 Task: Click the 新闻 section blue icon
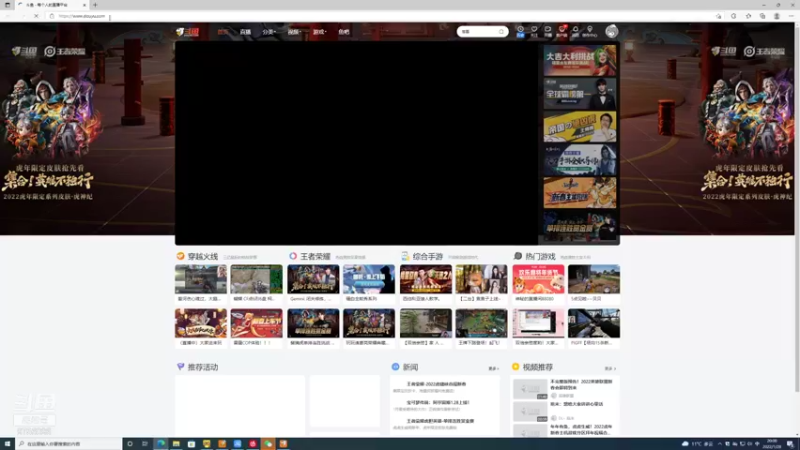click(x=395, y=366)
